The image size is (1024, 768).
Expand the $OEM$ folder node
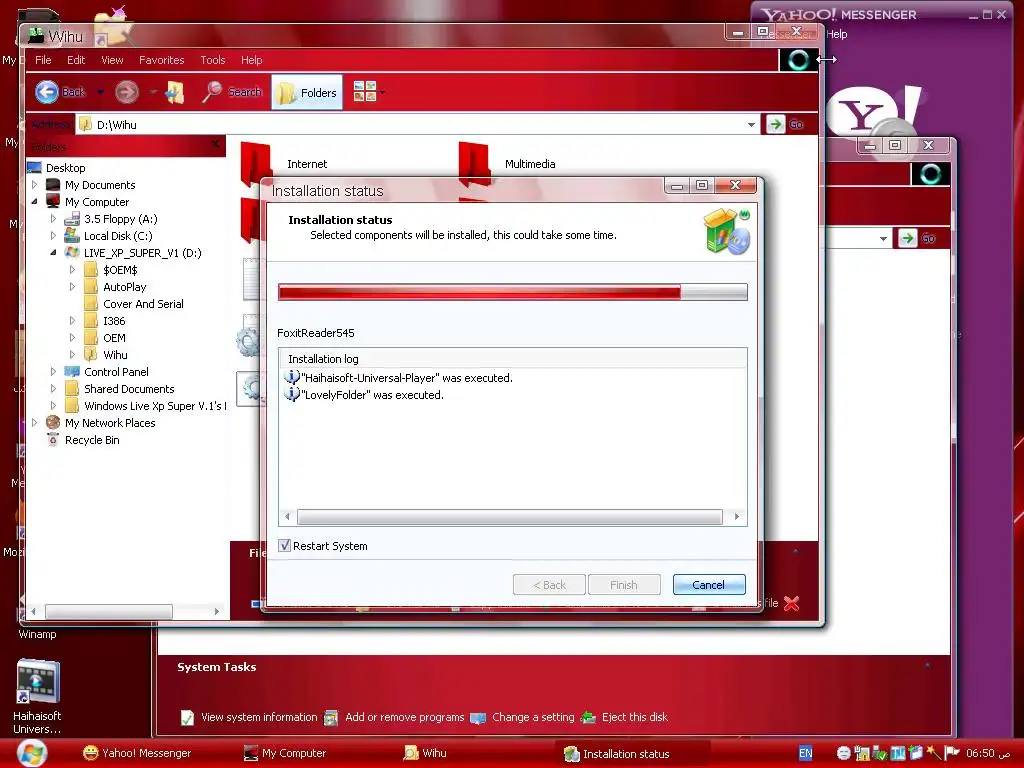(x=72, y=270)
